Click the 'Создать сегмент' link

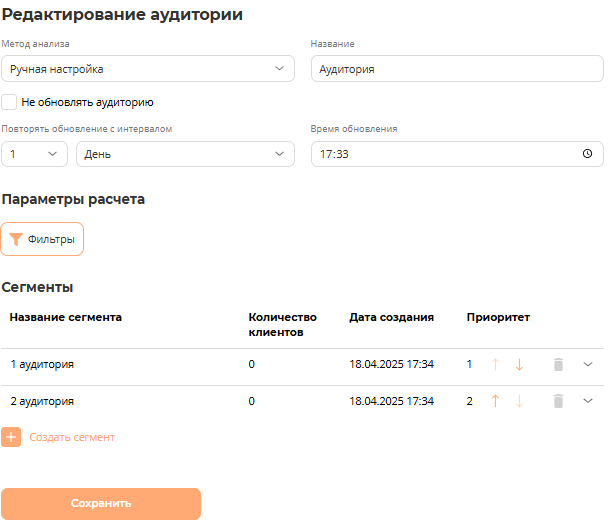tap(72, 437)
